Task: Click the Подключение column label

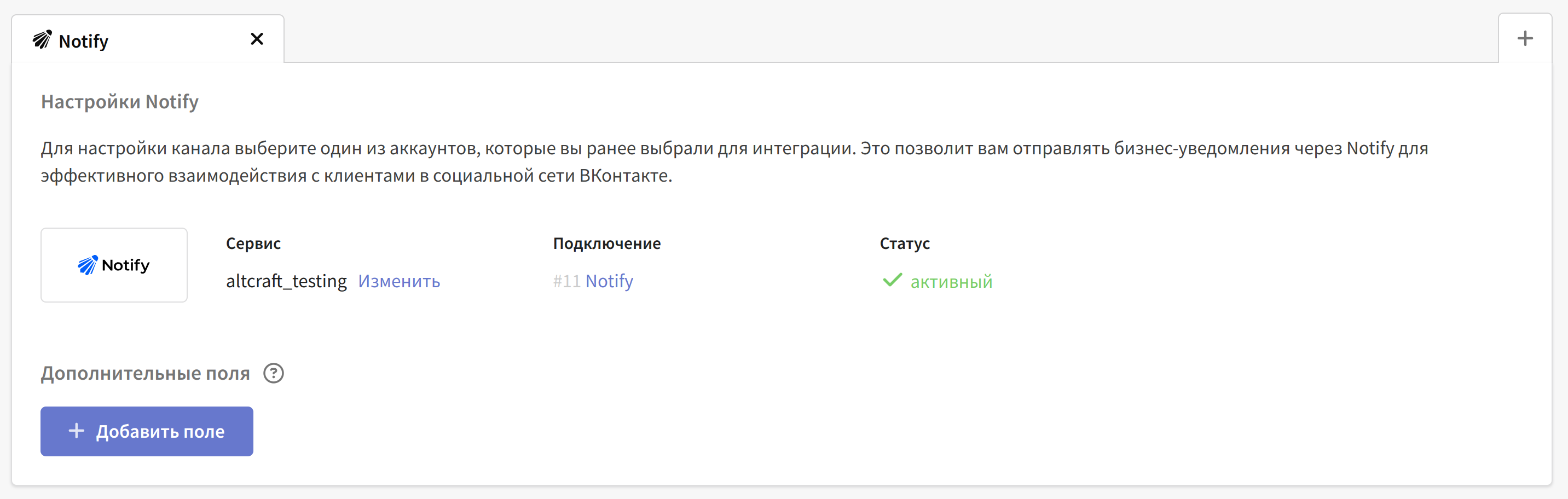Action: point(606,243)
